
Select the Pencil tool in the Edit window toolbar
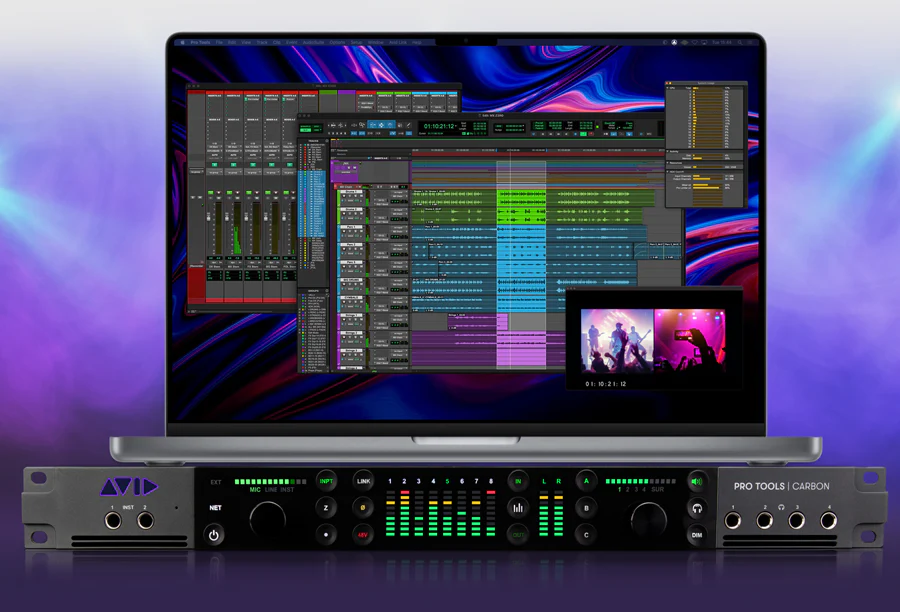[x=407, y=126]
